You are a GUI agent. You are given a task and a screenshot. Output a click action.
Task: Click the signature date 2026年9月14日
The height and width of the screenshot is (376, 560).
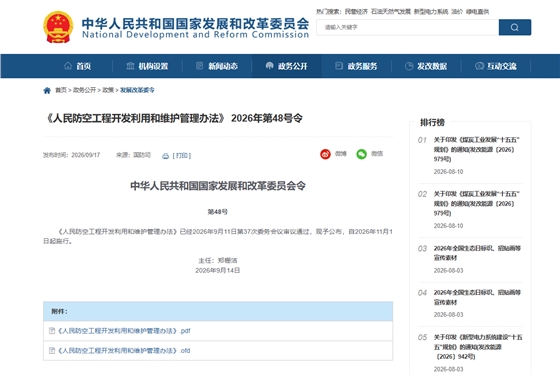click(218, 270)
